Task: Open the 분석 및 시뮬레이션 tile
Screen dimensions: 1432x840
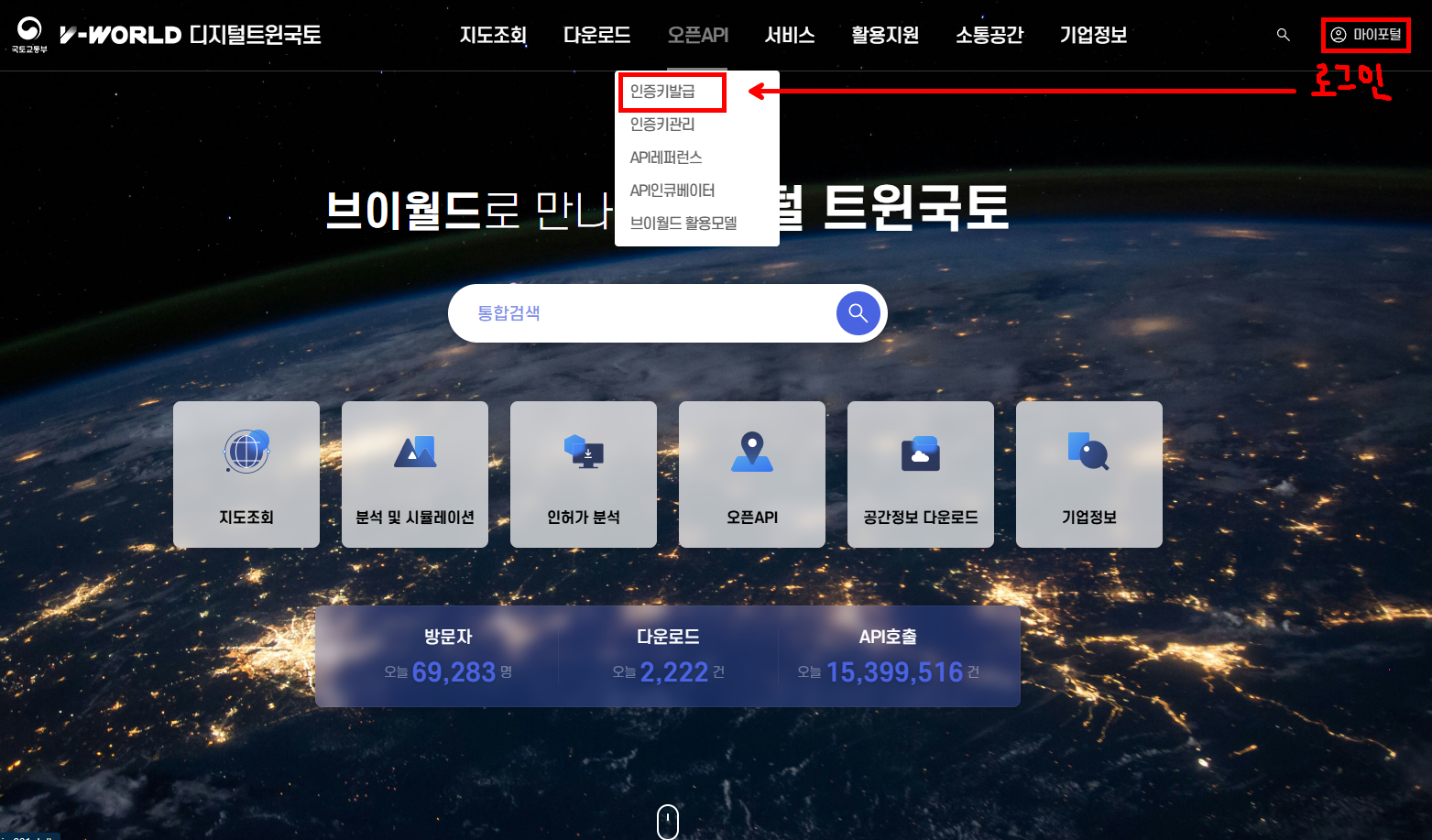Action: pos(415,475)
